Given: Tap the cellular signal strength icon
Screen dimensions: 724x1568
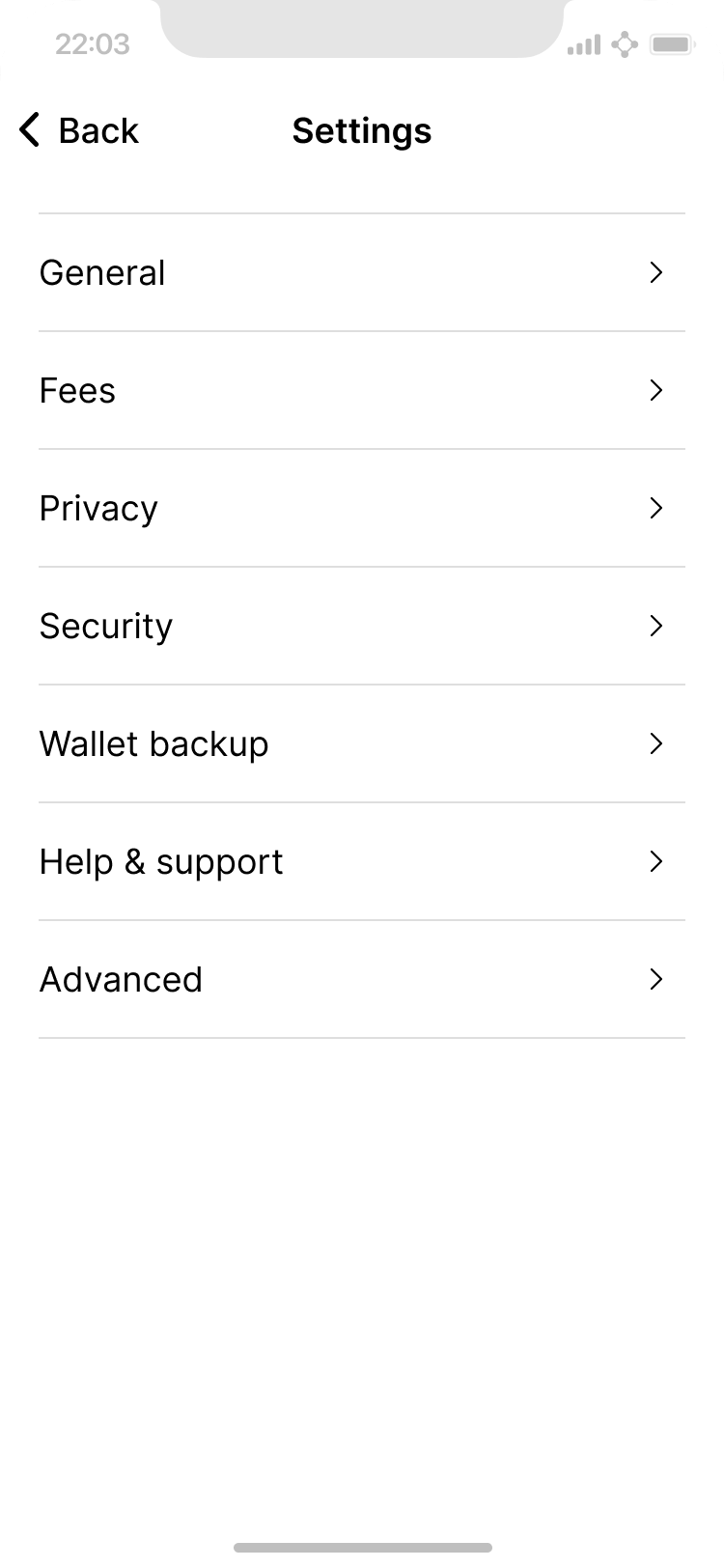Looking at the screenshot, I should (584, 44).
